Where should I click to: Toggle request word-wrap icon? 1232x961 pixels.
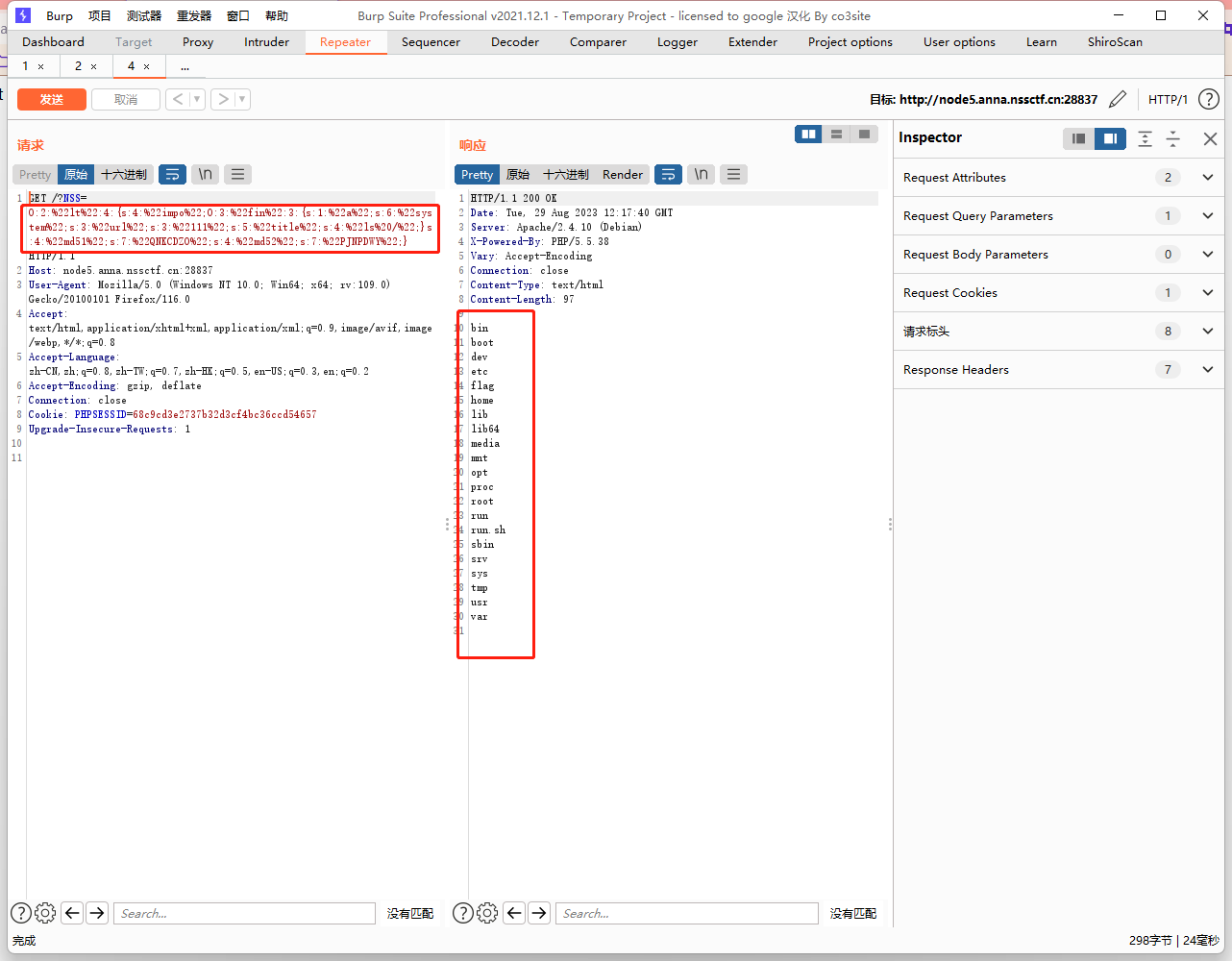click(x=172, y=174)
